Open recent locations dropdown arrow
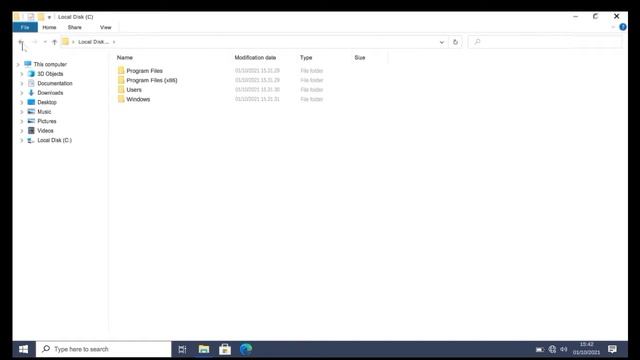 [45, 42]
